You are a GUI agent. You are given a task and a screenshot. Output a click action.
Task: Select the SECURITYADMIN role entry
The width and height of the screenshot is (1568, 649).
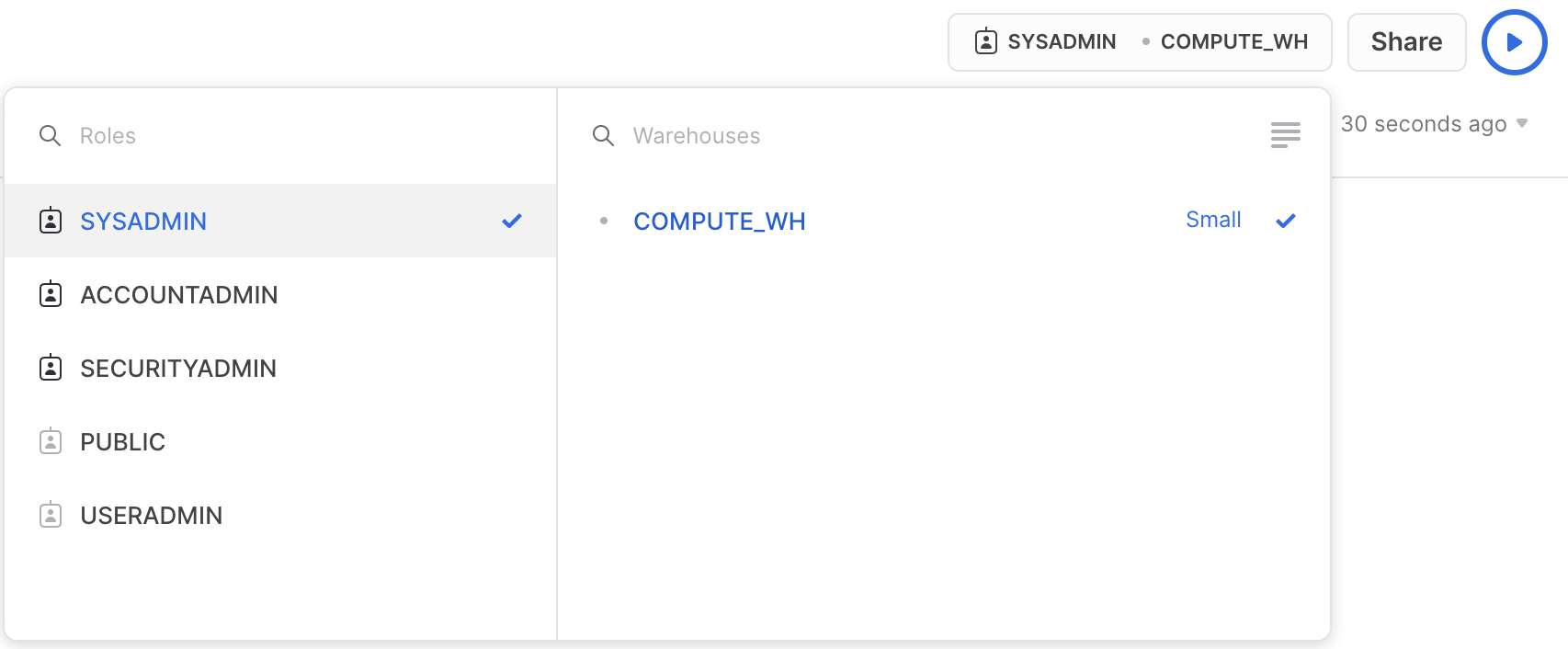pyautogui.click(x=177, y=368)
